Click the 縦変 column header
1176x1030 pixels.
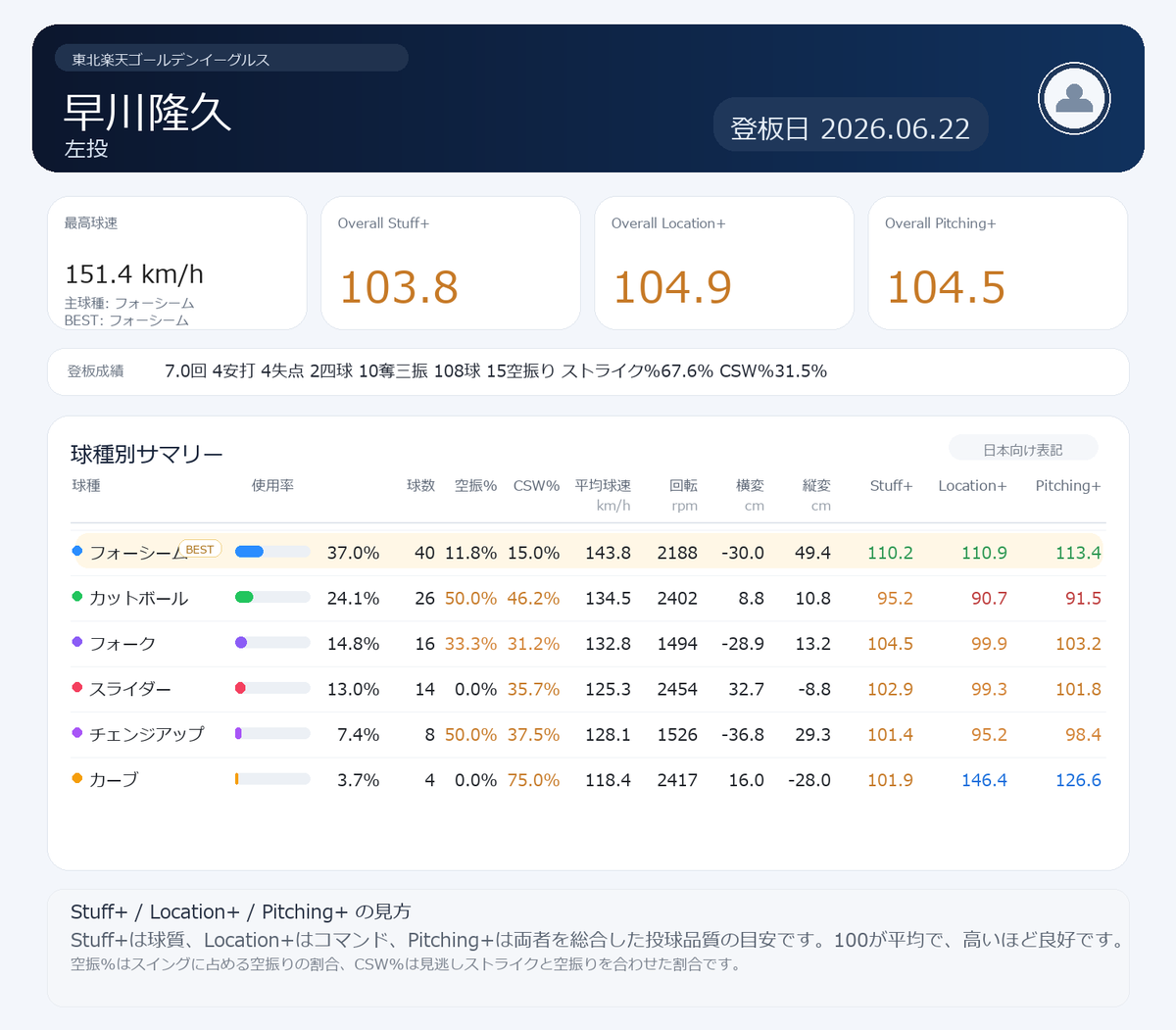(x=816, y=485)
